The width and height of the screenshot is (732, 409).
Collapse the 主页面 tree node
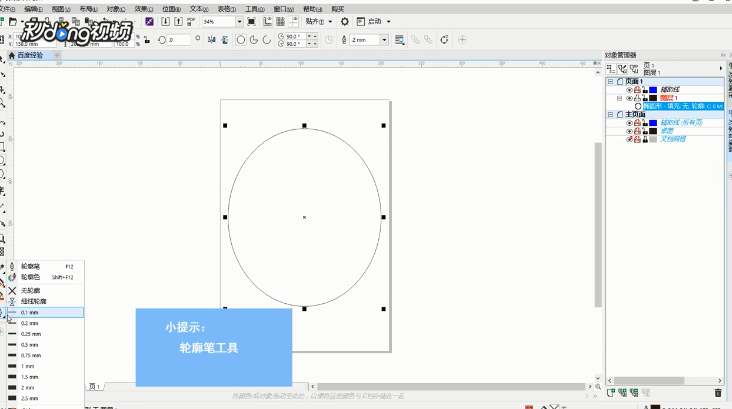click(x=610, y=114)
